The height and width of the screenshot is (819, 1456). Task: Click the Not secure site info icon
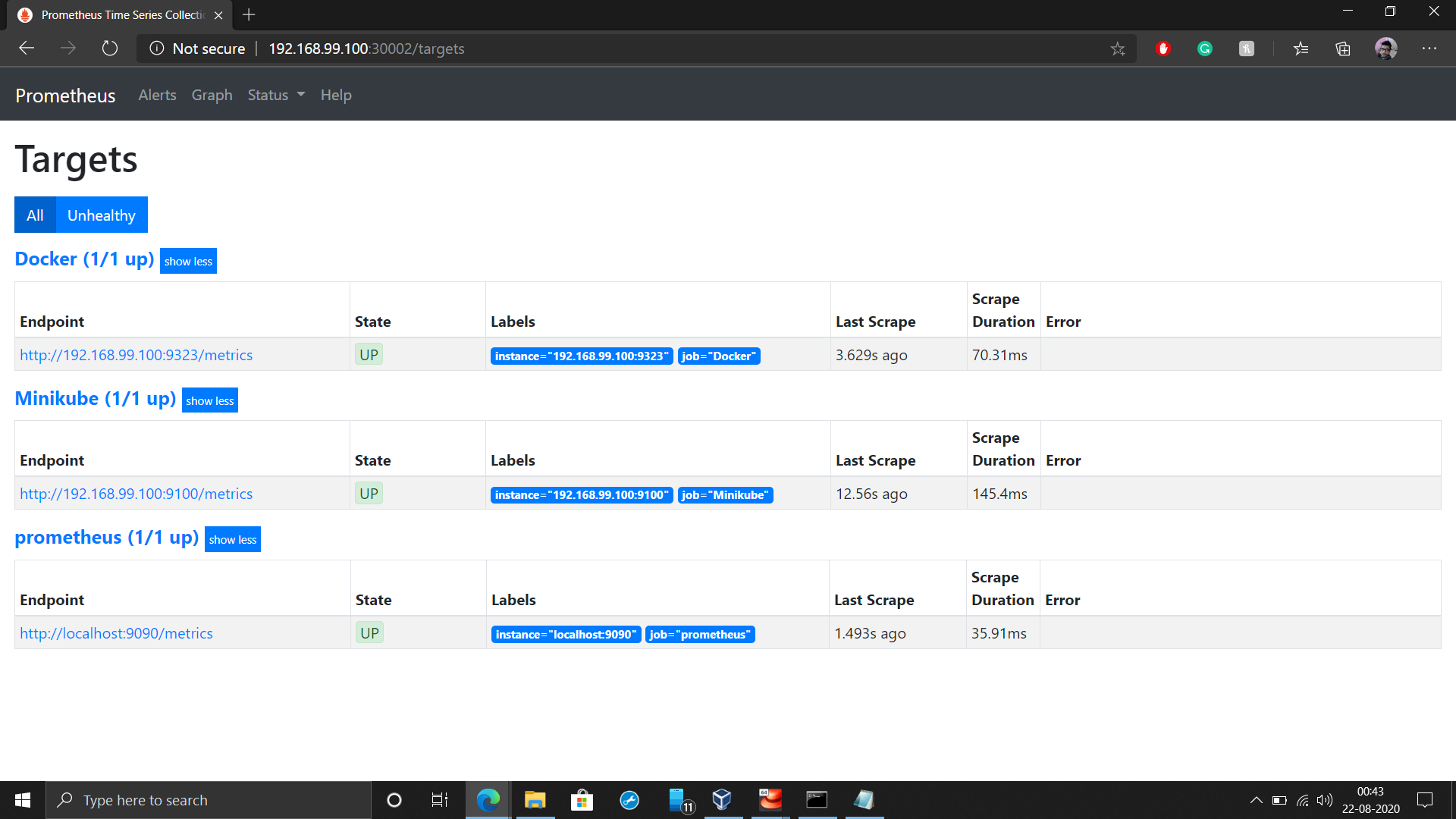click(x=157, y=48)
